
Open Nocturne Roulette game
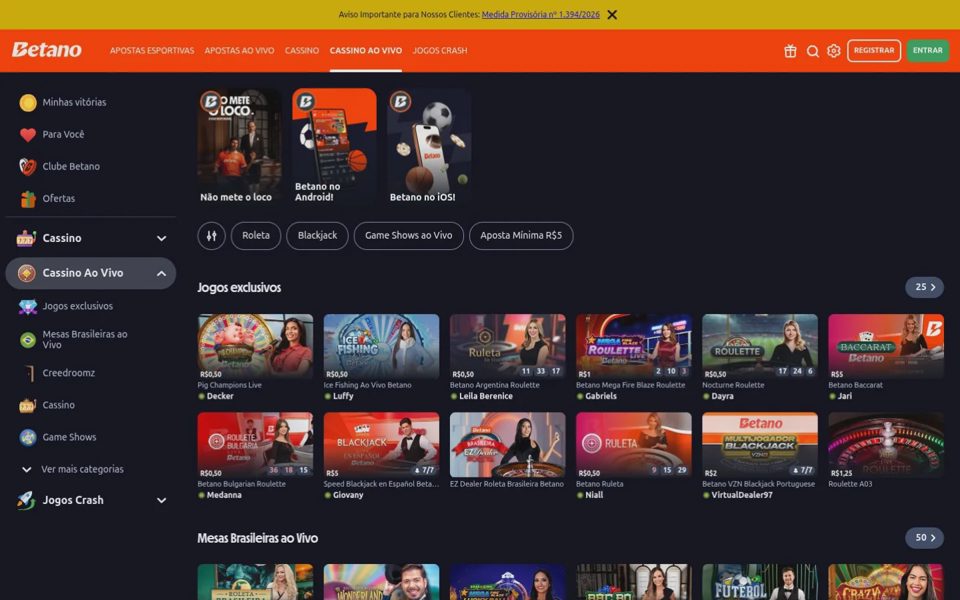point(760,347)
